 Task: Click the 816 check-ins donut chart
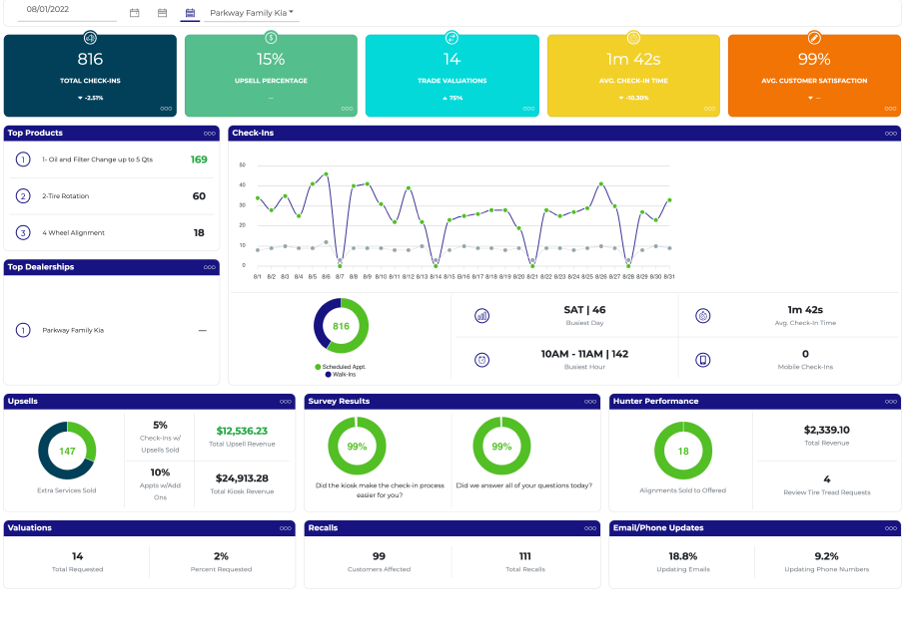(341, 326)
